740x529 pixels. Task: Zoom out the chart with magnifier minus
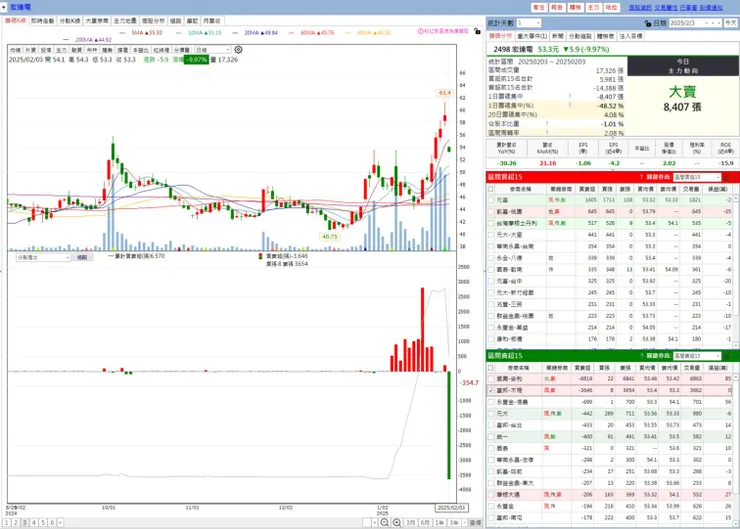coord(384,522)
